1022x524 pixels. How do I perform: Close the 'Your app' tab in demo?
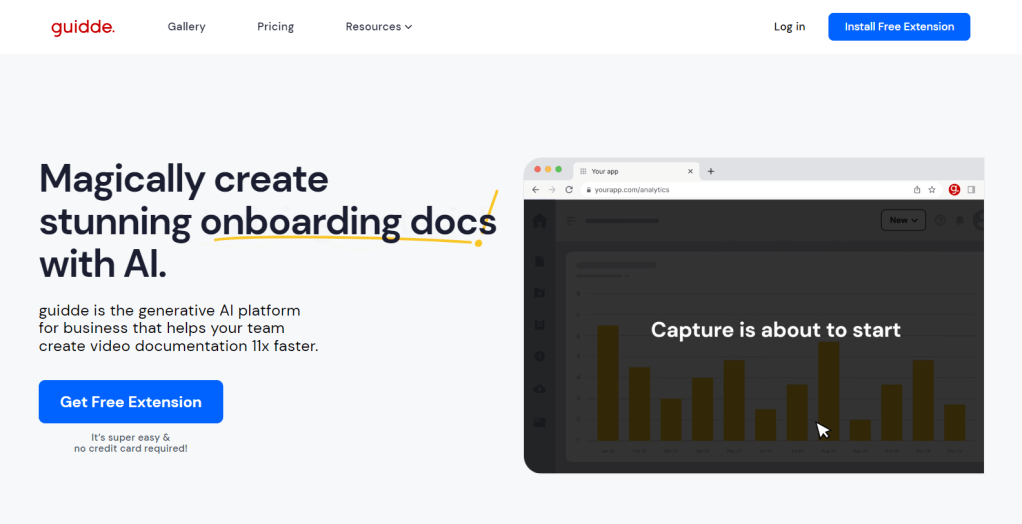pyautogui.click(x=690, y=171)
